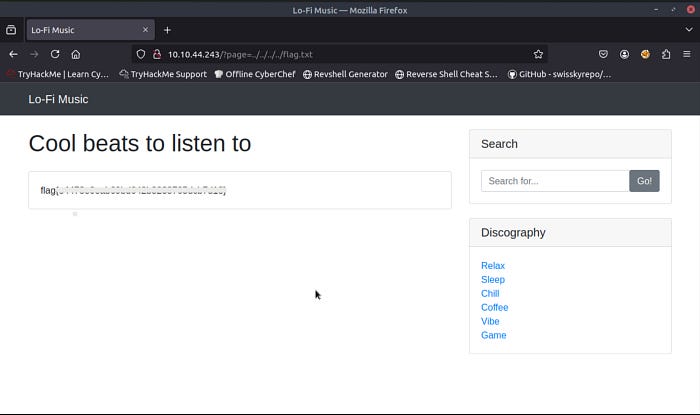
Task: Open the extensions puzzle-piece menu
Action: click(x=666, y=54)
